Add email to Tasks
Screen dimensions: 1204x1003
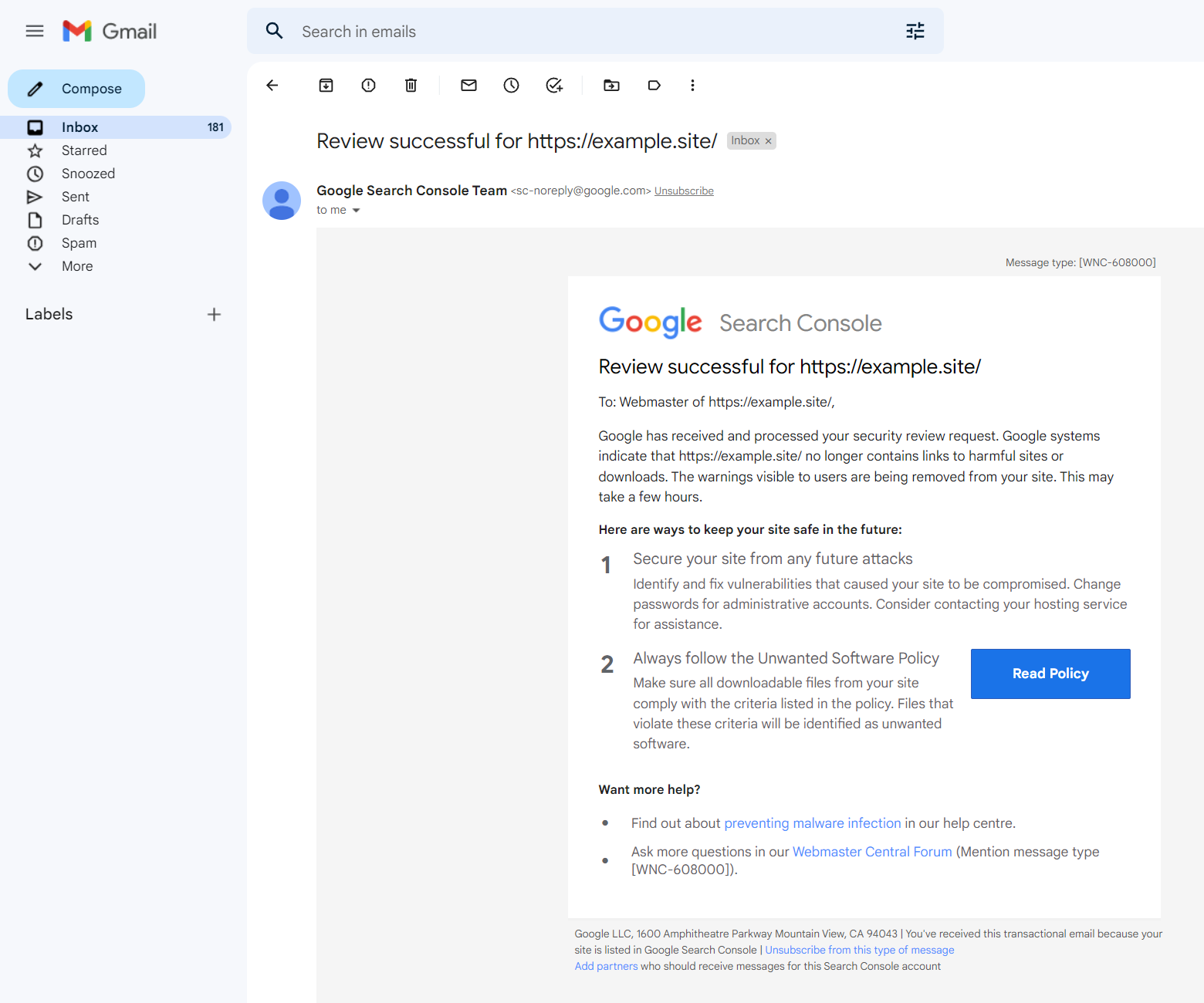coord(554,85)
